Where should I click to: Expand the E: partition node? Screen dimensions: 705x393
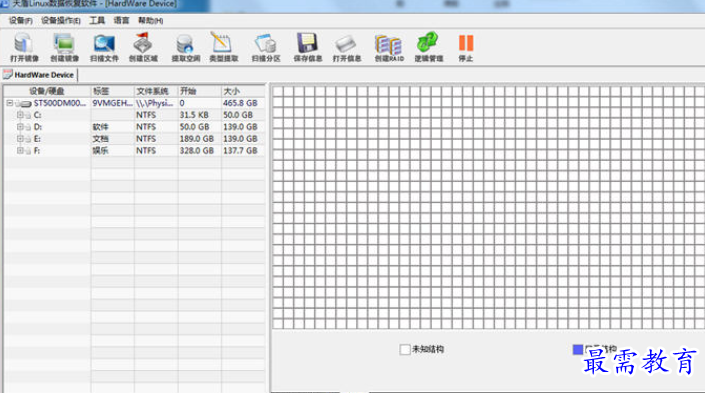click(x=20, y=139)
